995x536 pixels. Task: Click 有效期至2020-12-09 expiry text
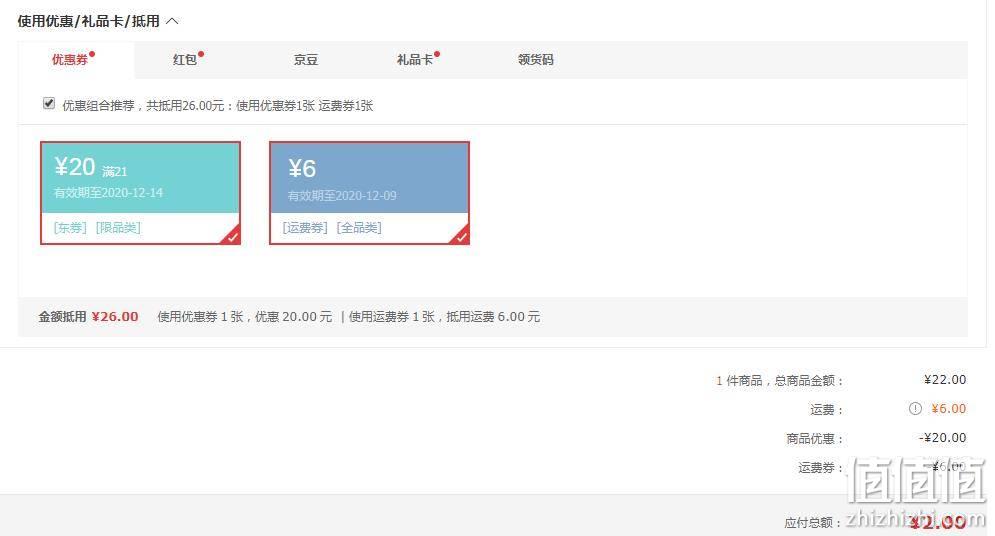point(342,196)
